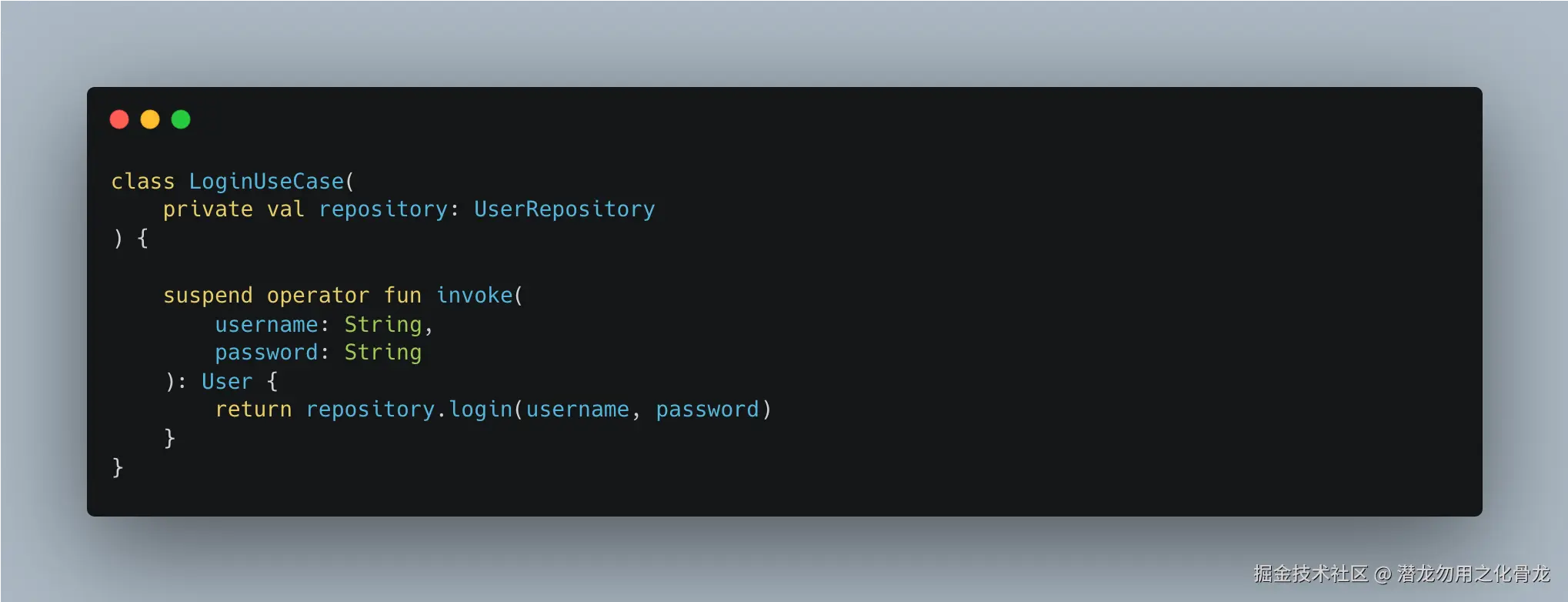Click the yellow minimize dot
This screenshot has height=602, width=1568.
[x=150, y=119]
